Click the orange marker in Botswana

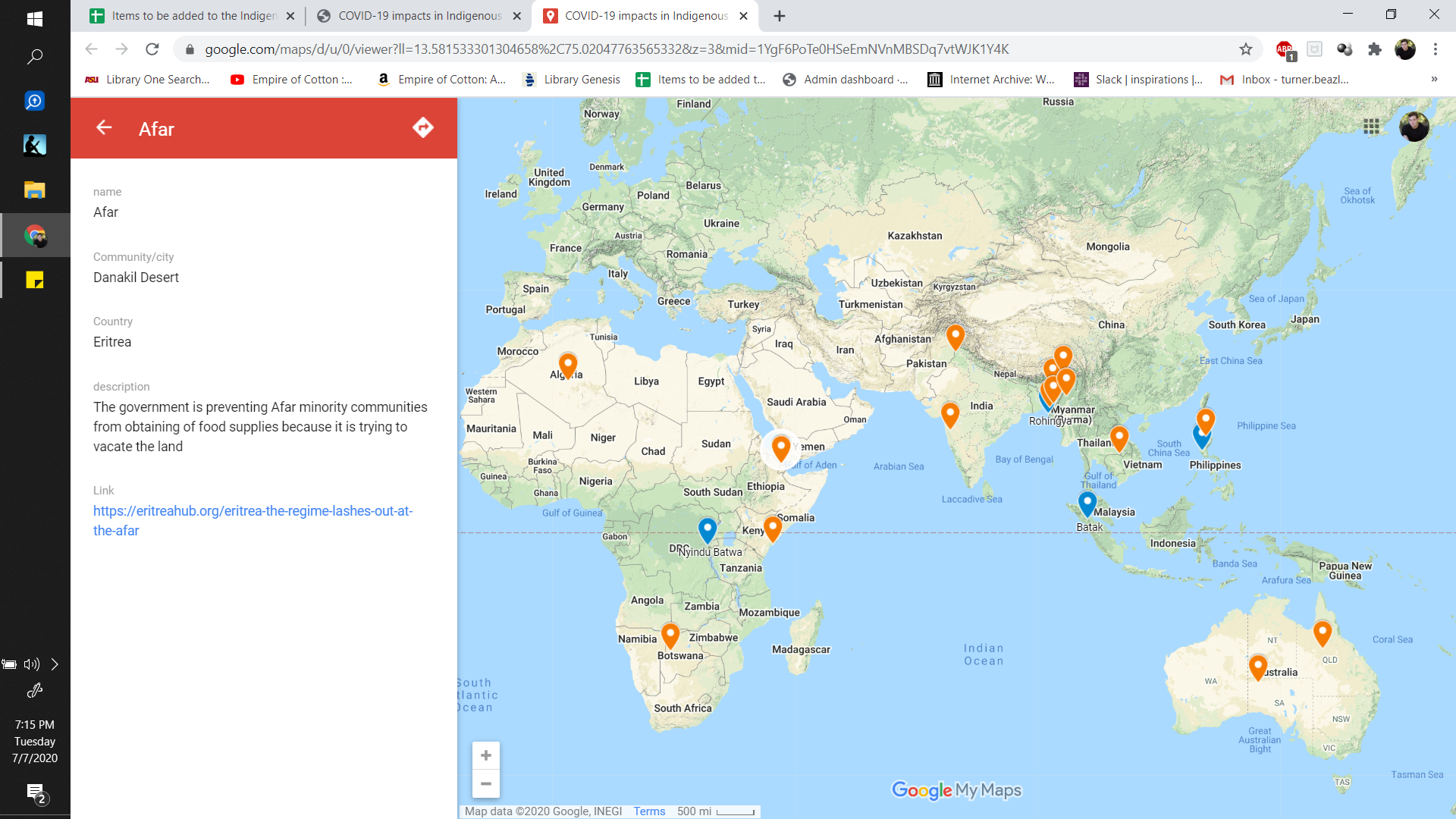pyautogui.click(x=670, y=634)
